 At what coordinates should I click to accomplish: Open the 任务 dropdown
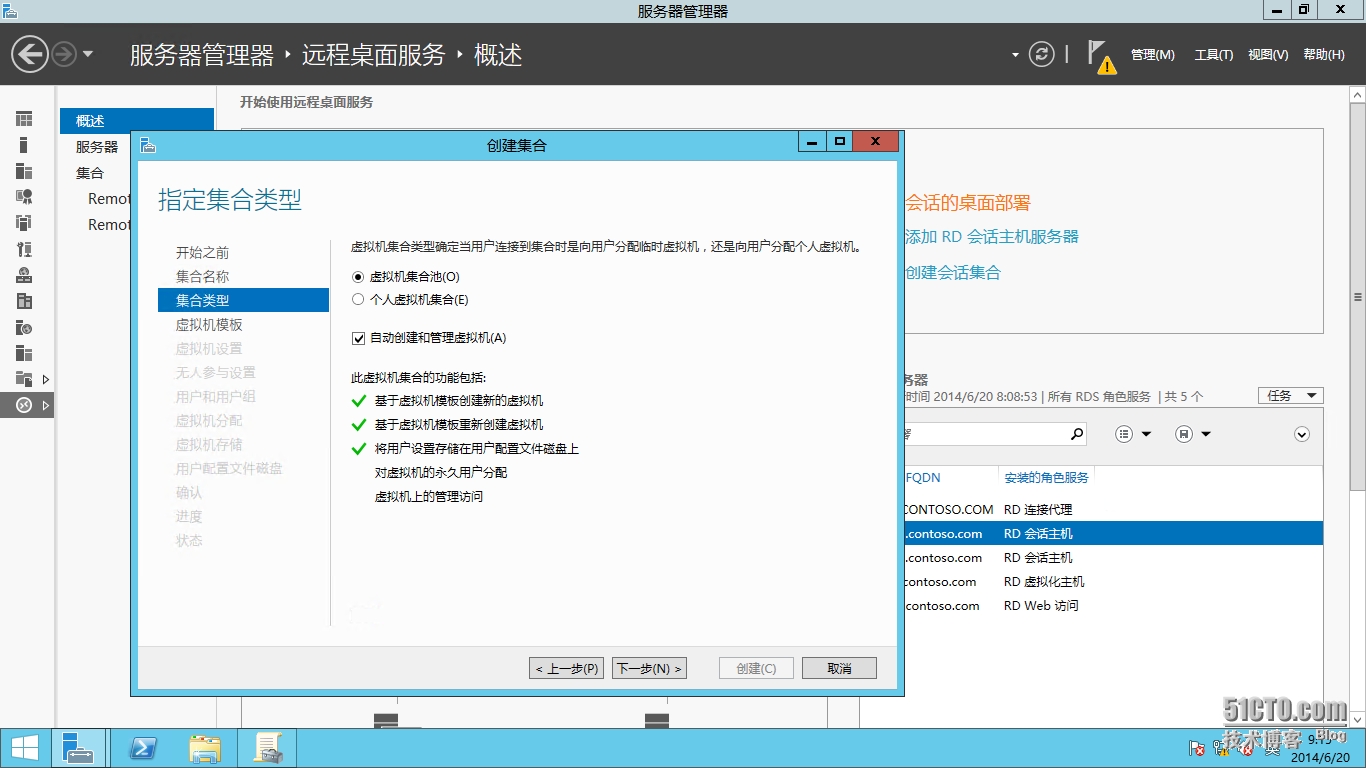tap(1290, 396)
